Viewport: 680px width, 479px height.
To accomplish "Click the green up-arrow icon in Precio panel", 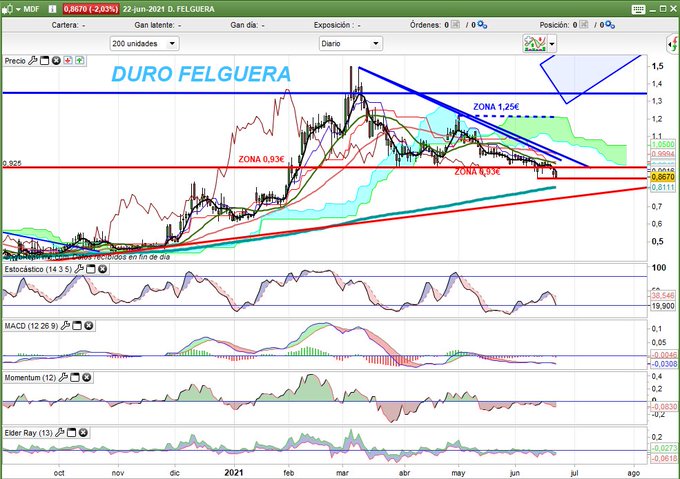I will (x=79, y=61).
